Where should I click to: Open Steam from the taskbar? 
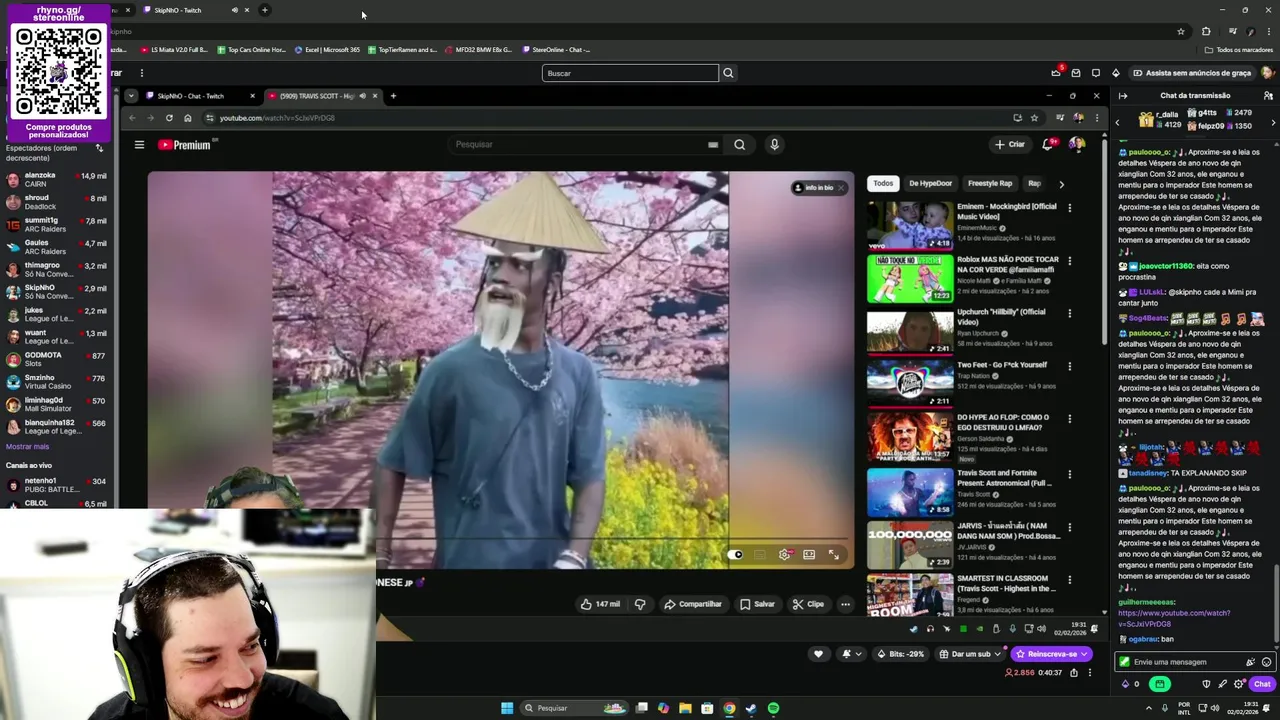coord(751,708)
